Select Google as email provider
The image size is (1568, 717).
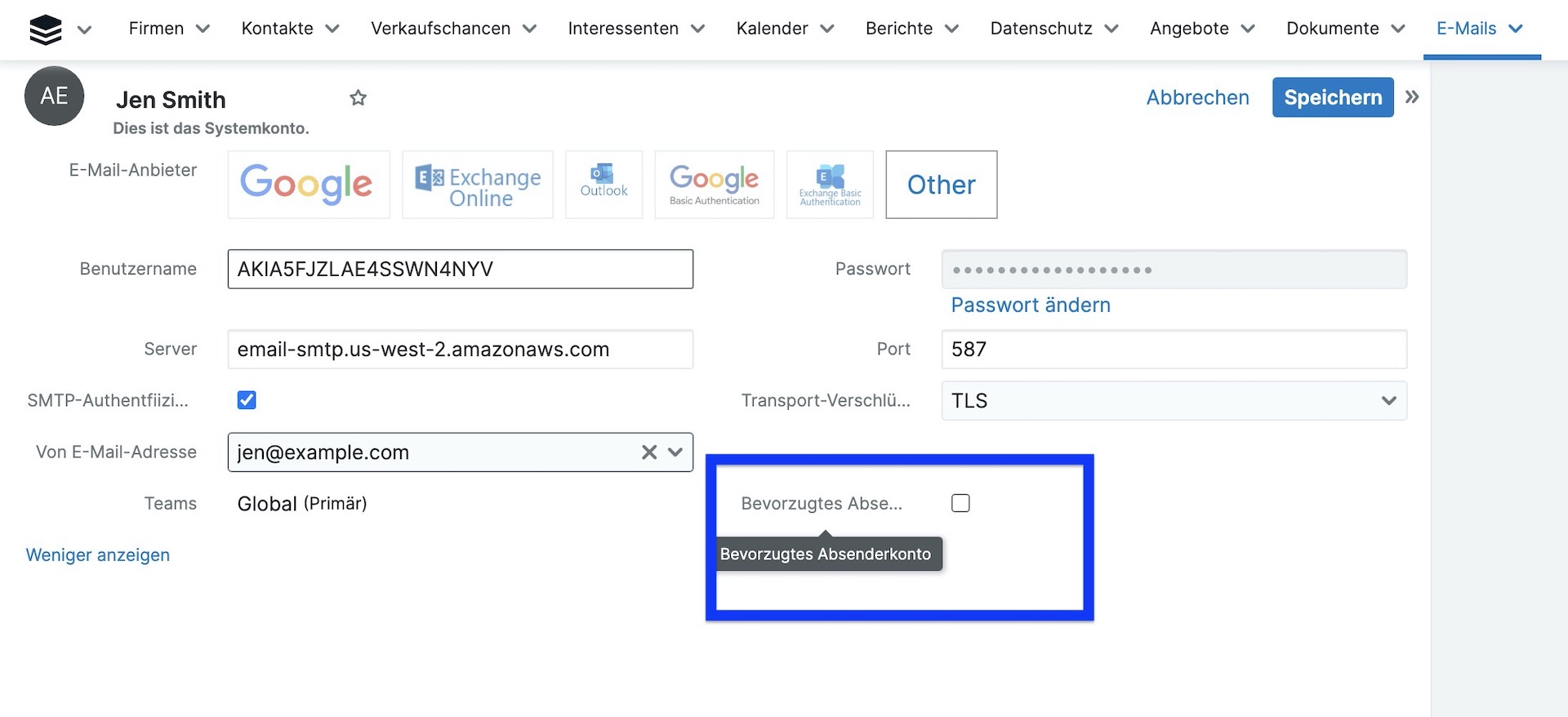point(308,185)
